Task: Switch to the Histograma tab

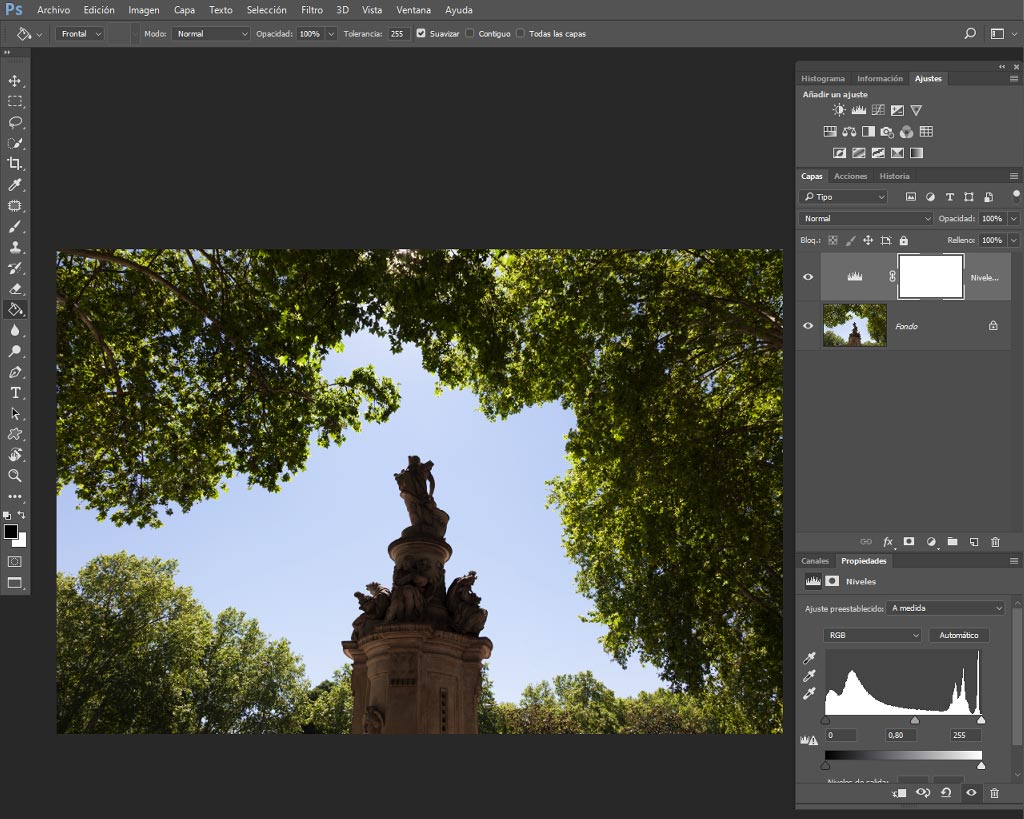Action: [x=823, y=78]
